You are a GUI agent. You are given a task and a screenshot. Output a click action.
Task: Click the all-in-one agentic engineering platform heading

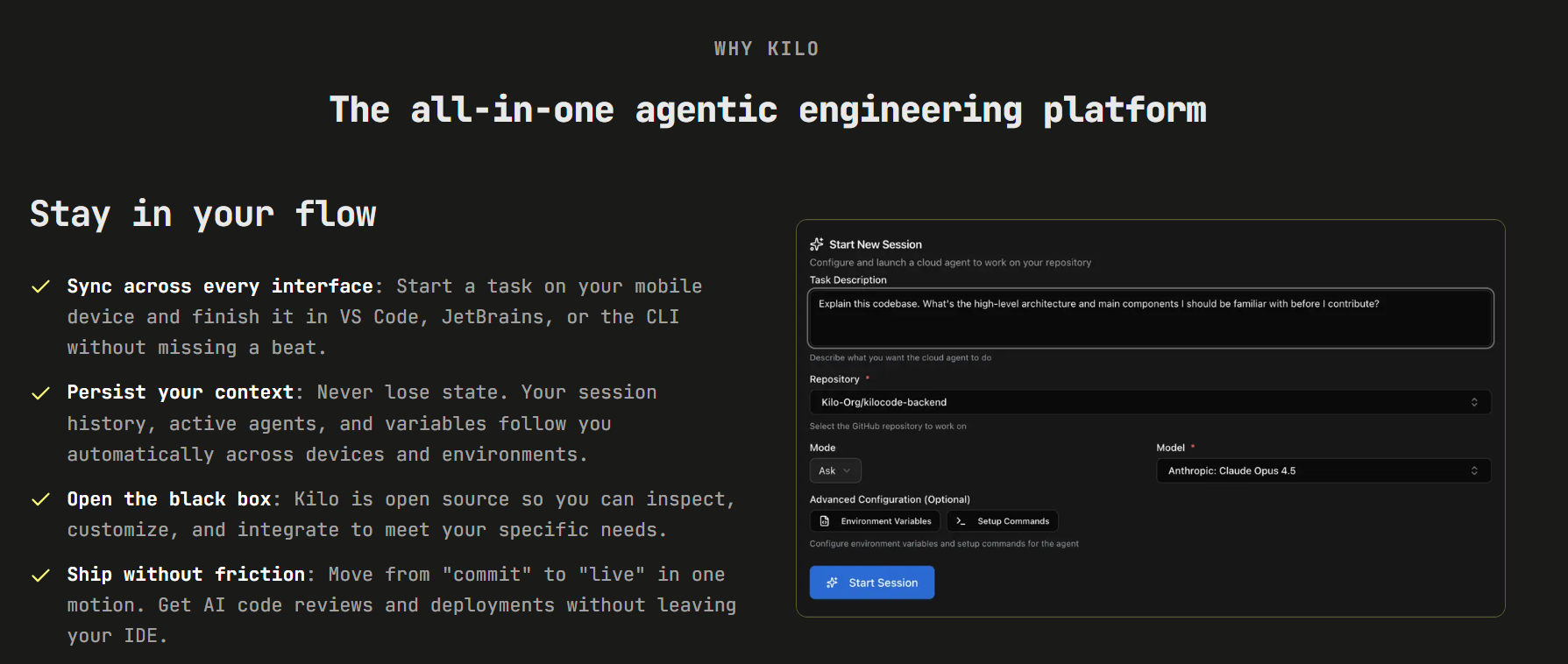pyautogui.click(x=768, y=110)
